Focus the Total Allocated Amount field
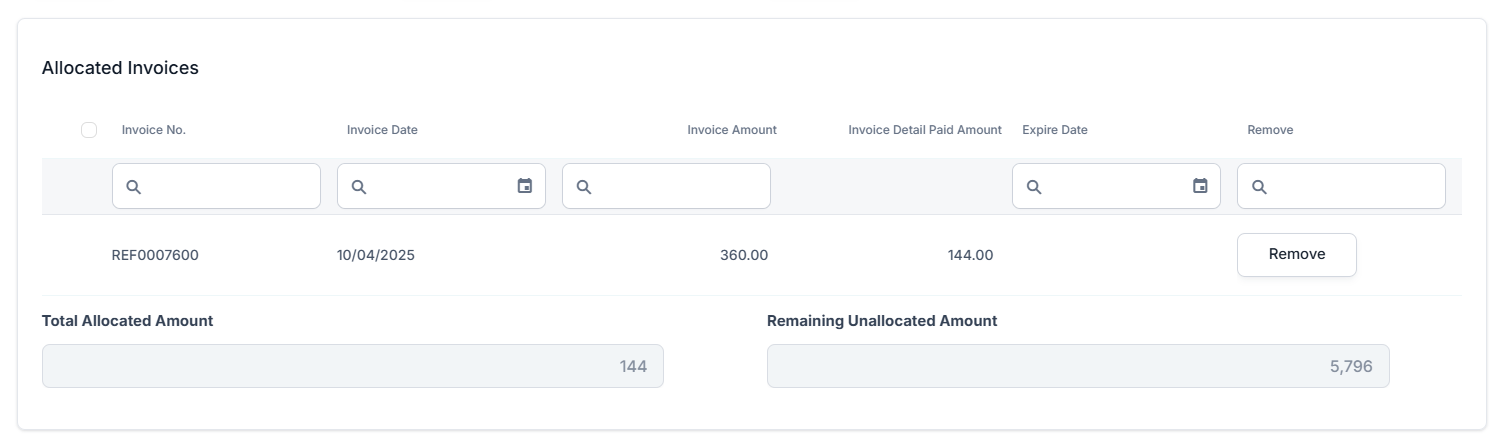Image resolution: width=1503 pixels, height=440 pixels. click(352, 366)
